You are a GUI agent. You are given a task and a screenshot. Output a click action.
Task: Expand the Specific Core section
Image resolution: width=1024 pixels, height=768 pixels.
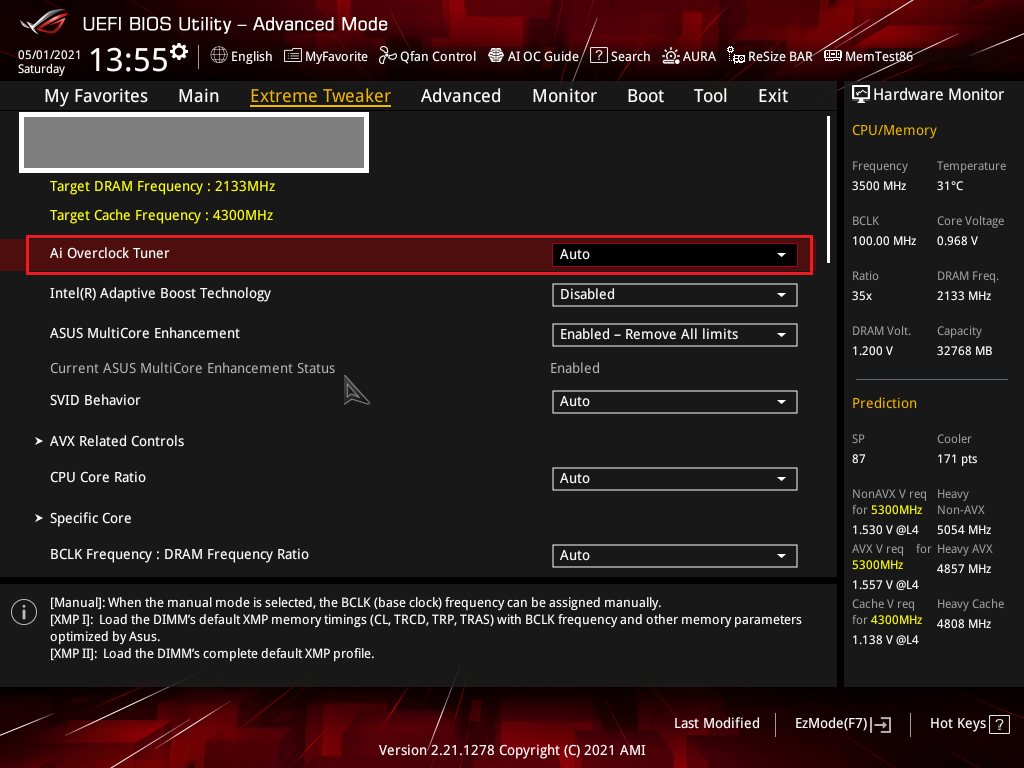(x=90, y=518)
